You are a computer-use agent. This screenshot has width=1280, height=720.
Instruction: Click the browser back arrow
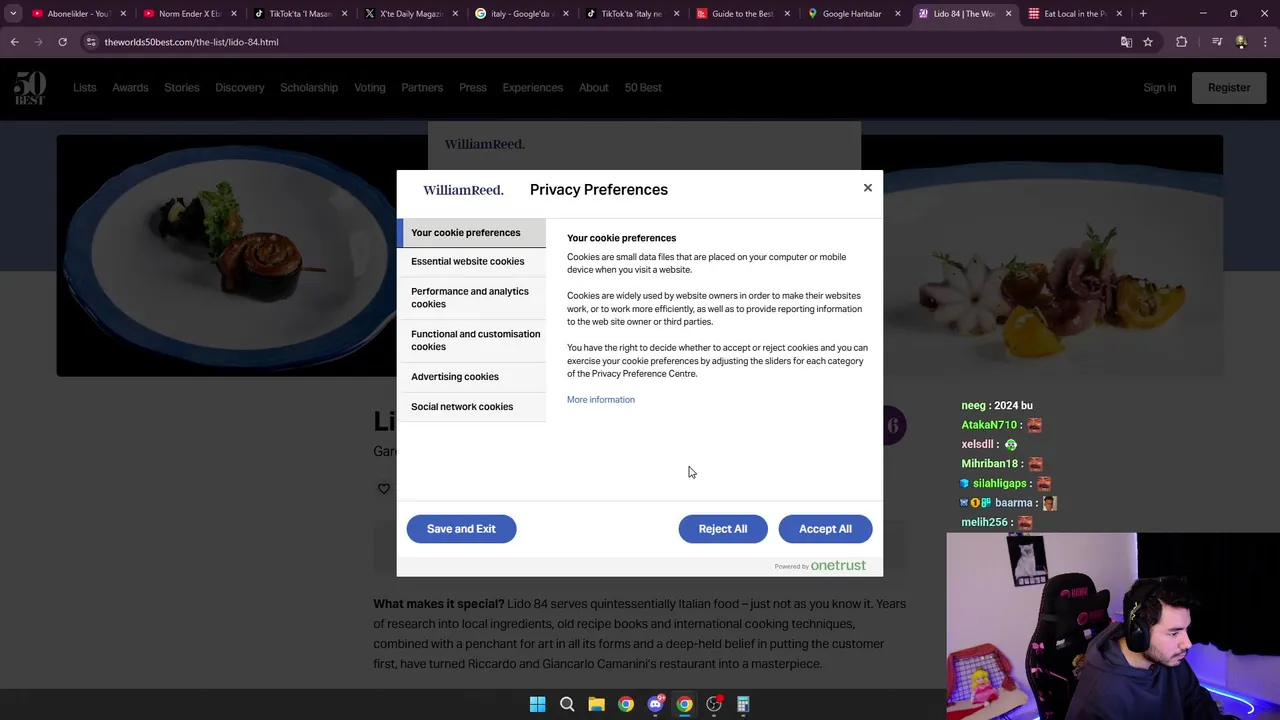(14, 42)
